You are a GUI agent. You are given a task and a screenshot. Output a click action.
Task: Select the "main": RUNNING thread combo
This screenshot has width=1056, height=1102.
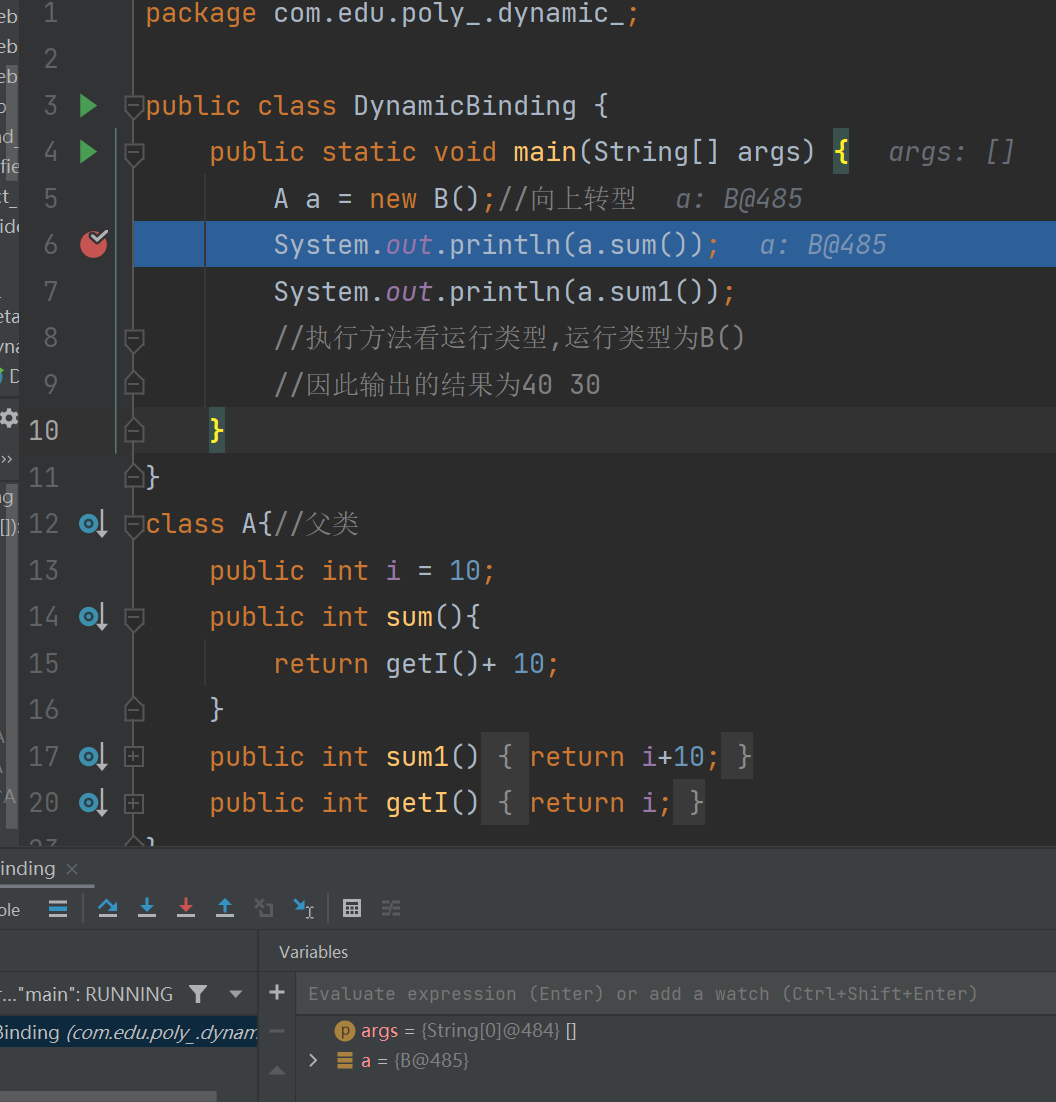87,994
